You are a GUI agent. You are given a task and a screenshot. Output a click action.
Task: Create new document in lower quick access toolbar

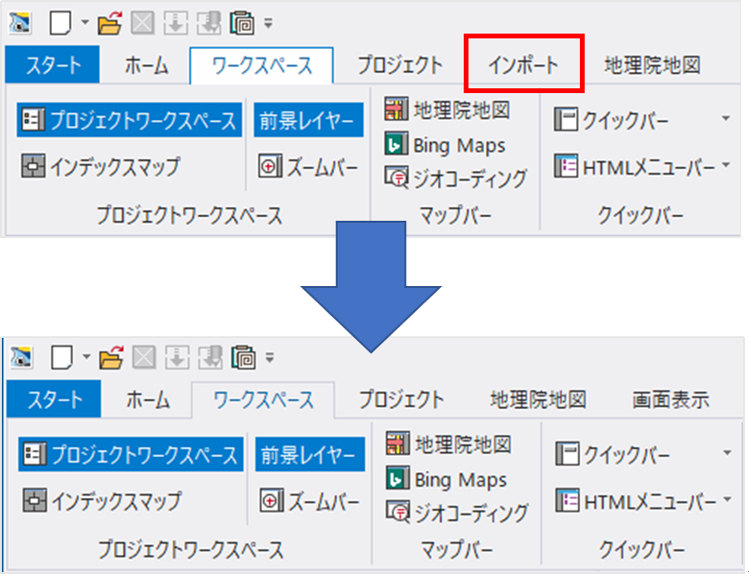click(62, 357)
